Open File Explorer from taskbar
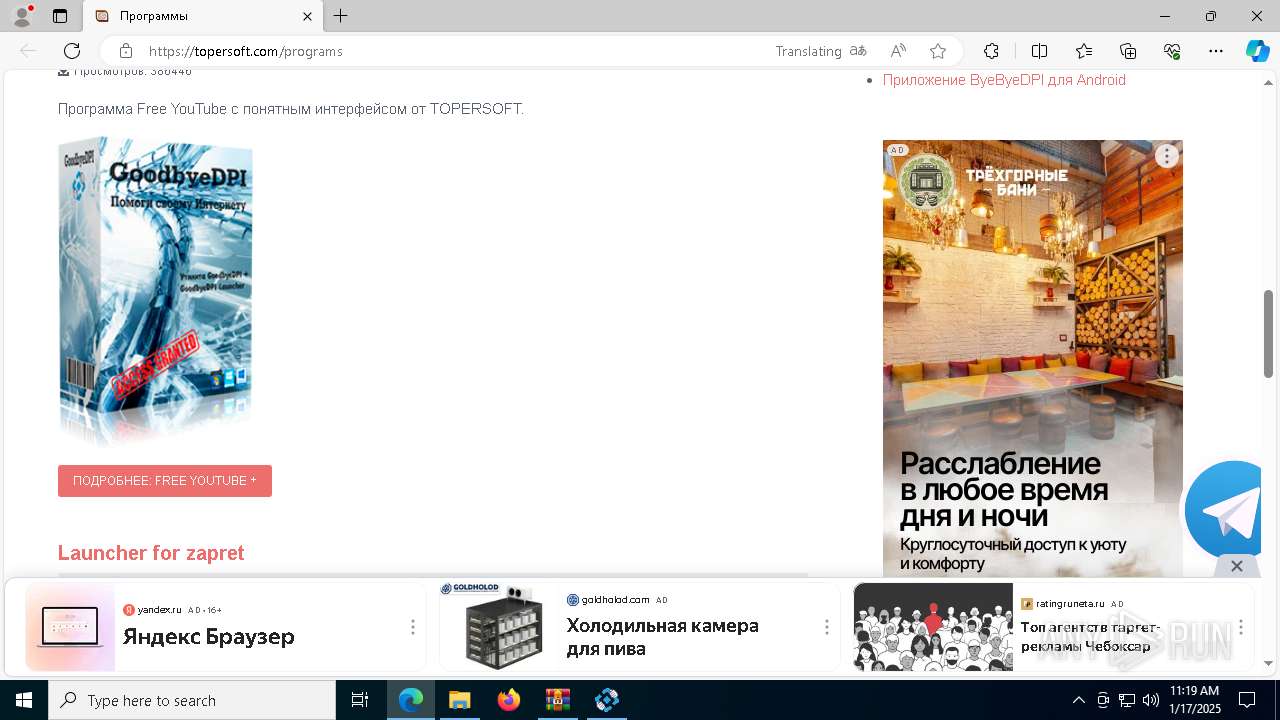The image size is (1280, 720). click(459, 700)
